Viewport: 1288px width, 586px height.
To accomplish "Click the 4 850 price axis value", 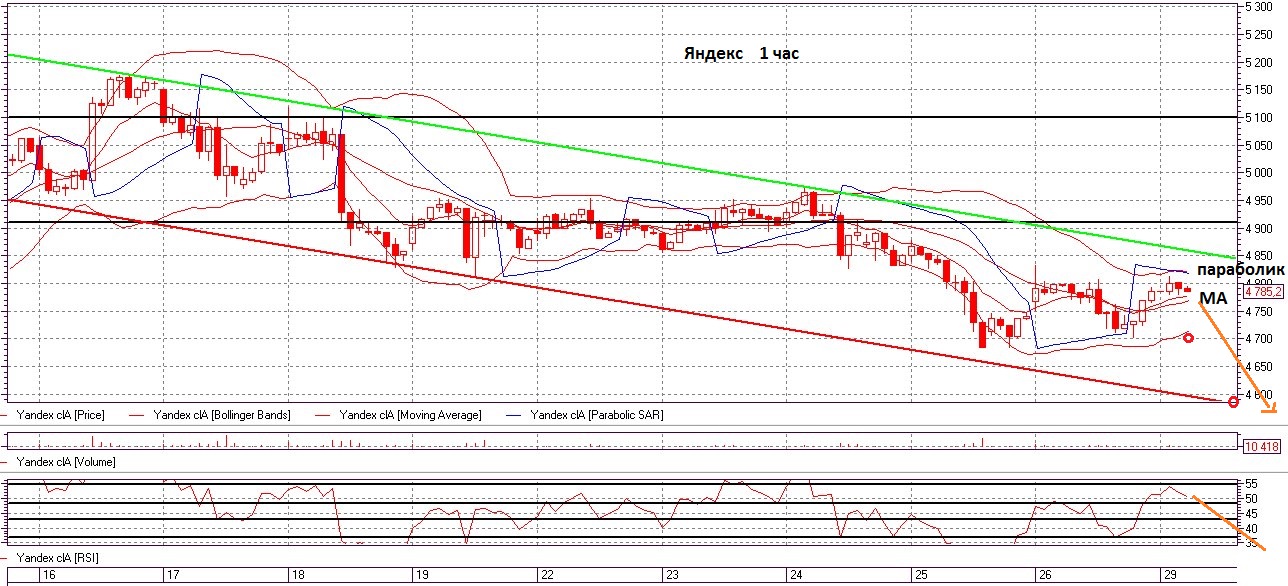I will (1261, 256).
